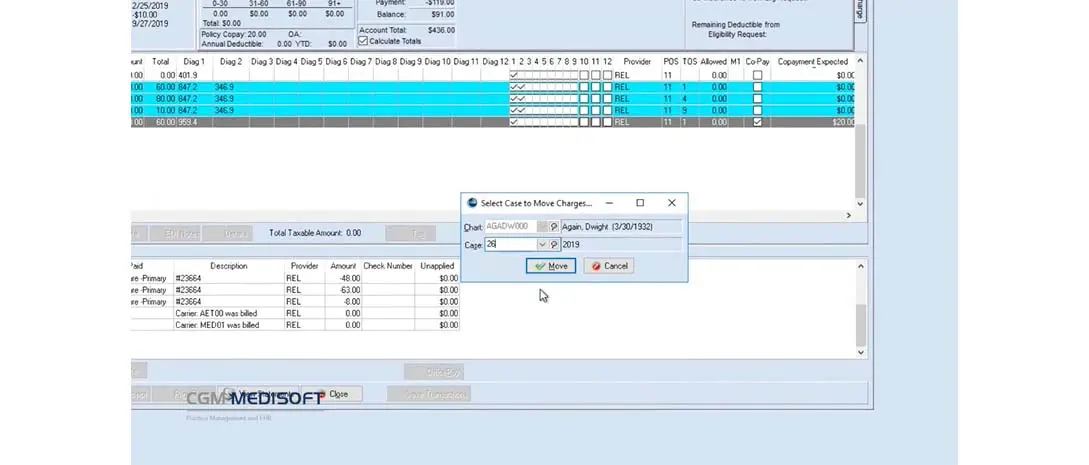
Task: Click the scroll-down arrow of payments grid
Action: coord(861,353)
